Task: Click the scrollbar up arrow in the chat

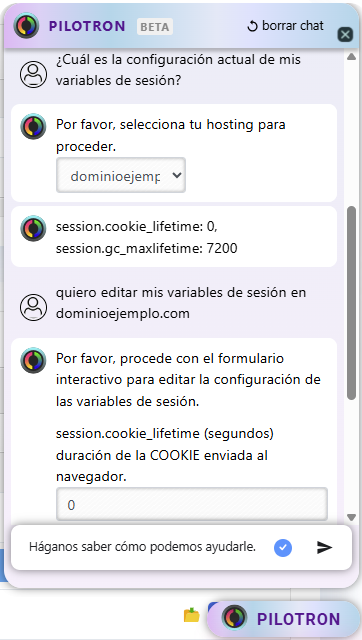Action: [x=351, y=57]
